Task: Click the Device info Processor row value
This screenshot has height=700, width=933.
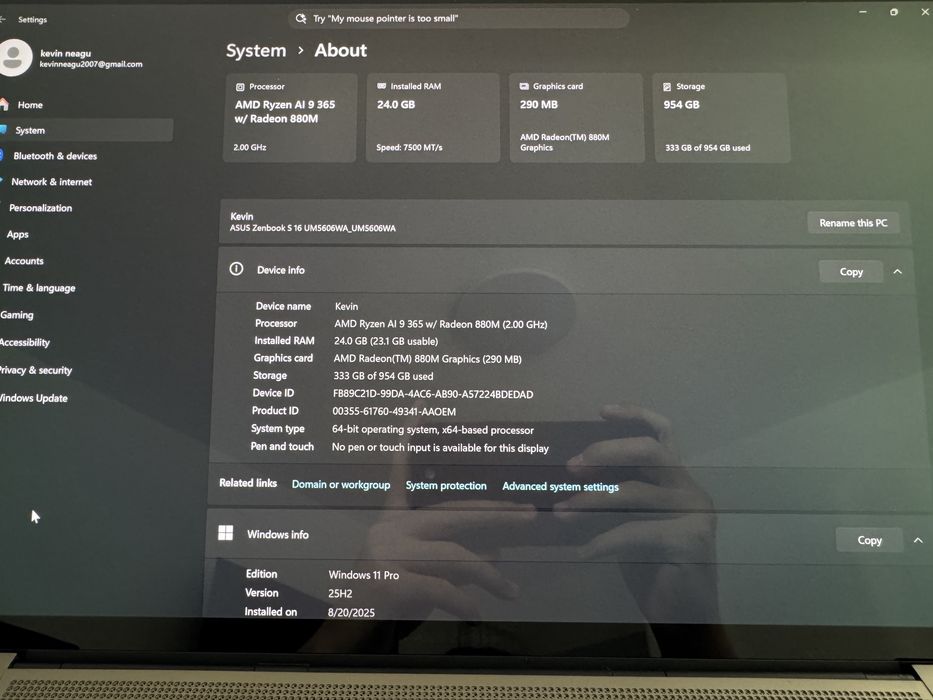Action: tap(440, 324)
